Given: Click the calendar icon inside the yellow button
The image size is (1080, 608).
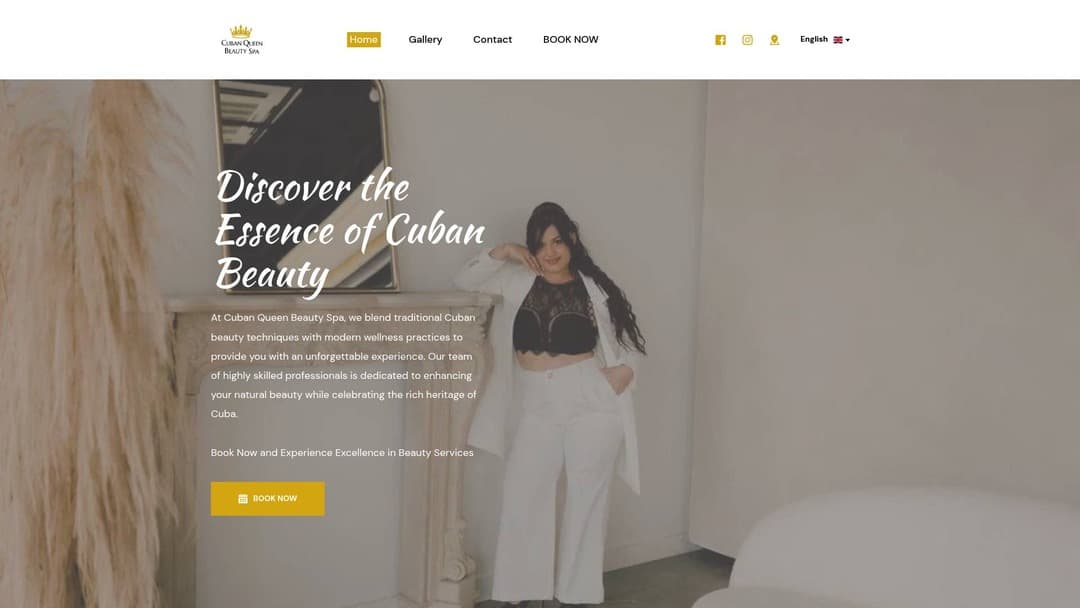Looking at the screenshot, I should coord(242,499).
